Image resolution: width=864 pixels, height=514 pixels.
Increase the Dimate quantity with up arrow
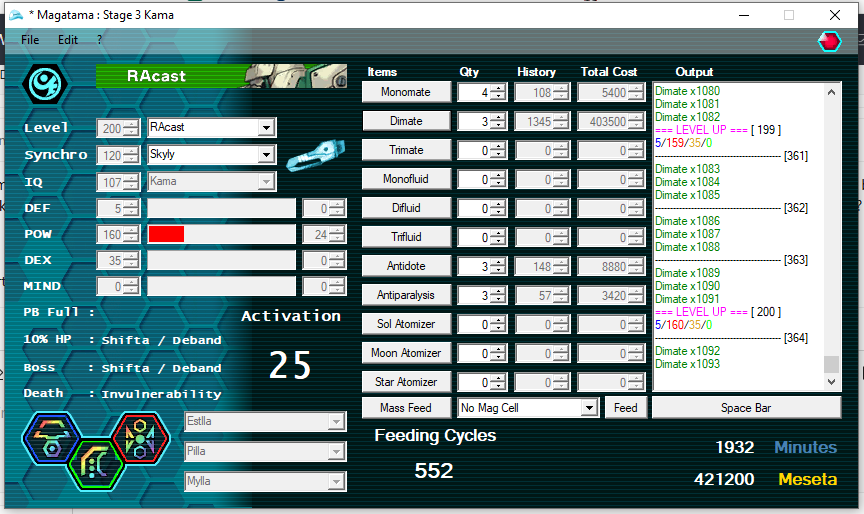498,116
